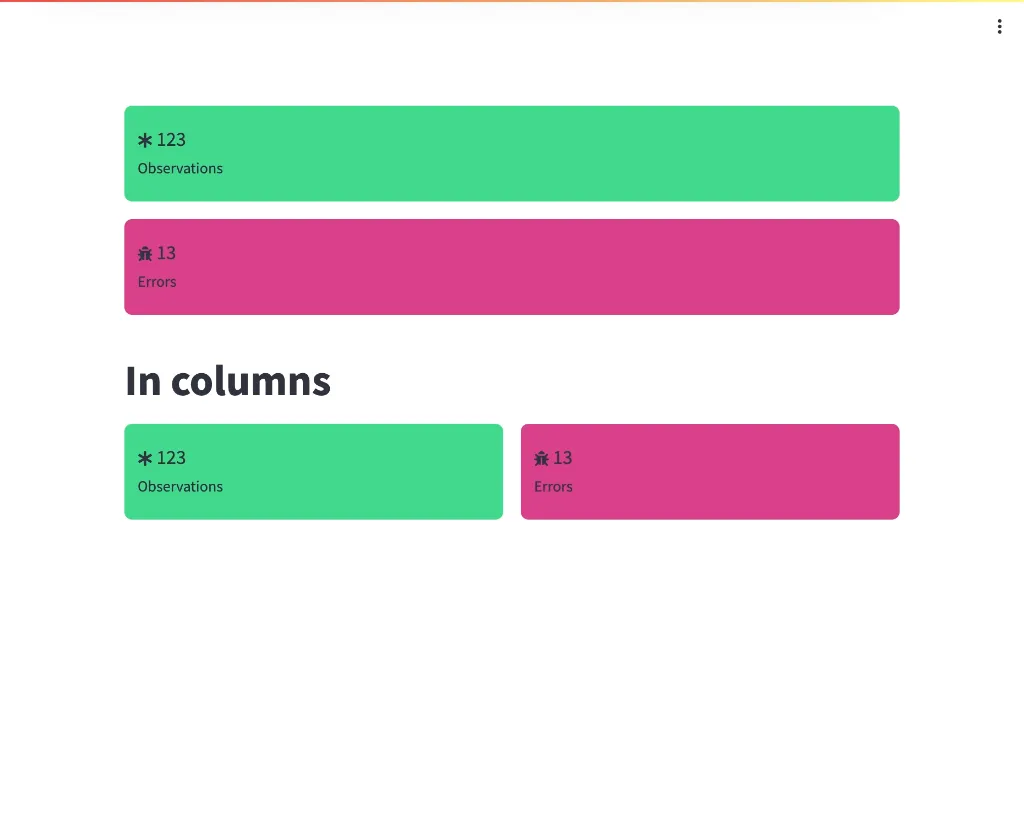Click the 13 value in full-width pink card
The image size is (1024, 819).
click(166, 253)
